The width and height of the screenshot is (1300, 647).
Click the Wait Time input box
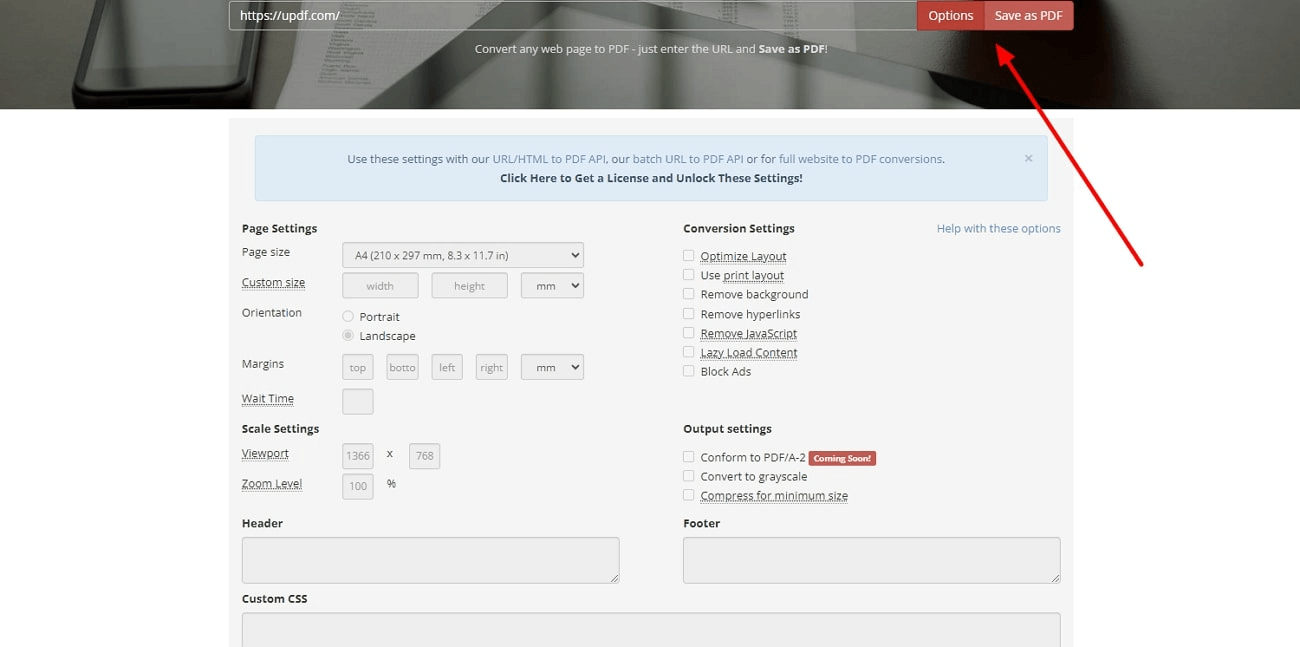click(x=358, y=401)
